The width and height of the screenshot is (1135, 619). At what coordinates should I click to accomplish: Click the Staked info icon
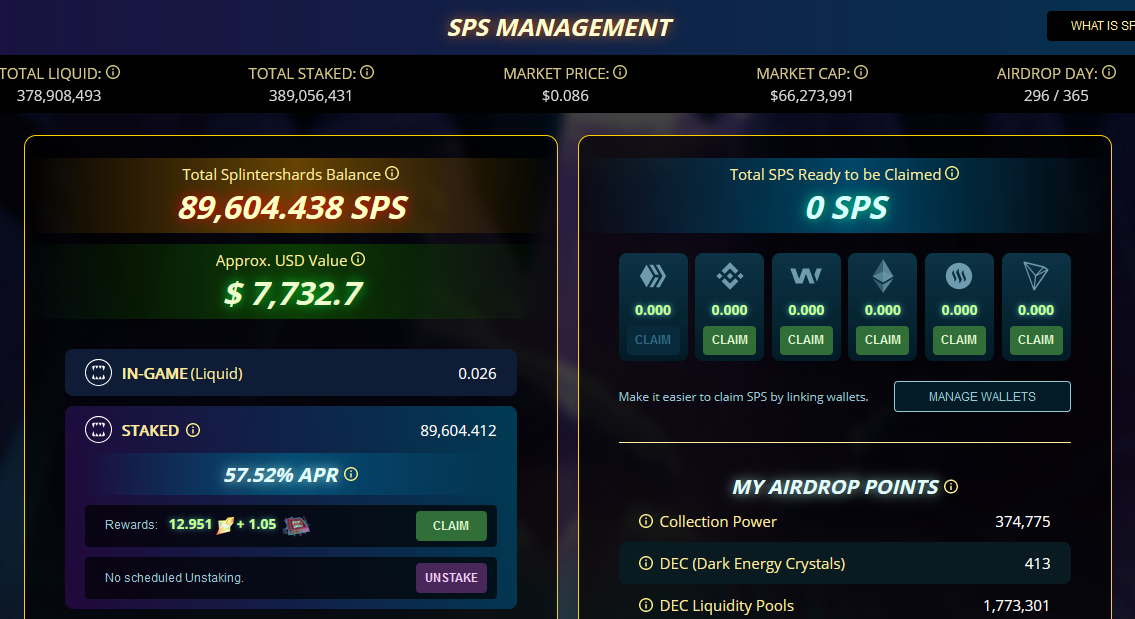pos(193,430)
